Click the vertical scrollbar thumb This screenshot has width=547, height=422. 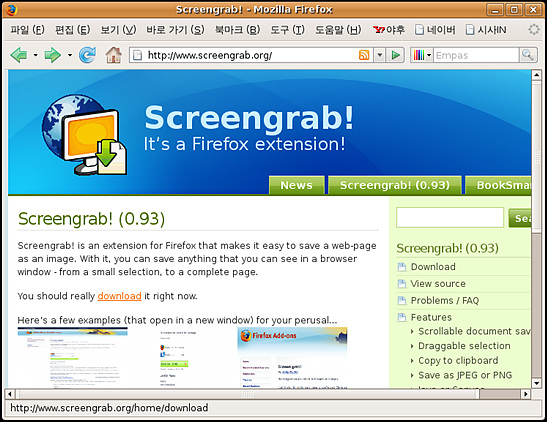536,156
